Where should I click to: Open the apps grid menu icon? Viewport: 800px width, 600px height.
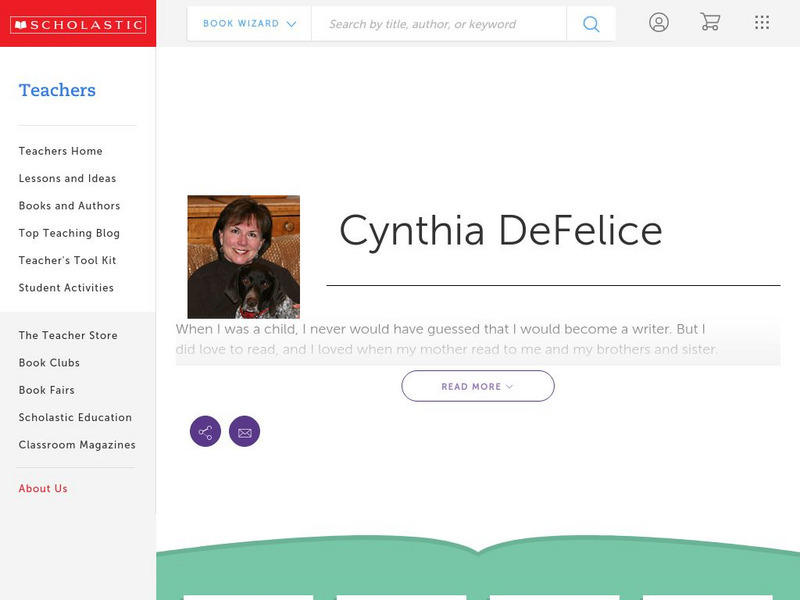point(762,21)
